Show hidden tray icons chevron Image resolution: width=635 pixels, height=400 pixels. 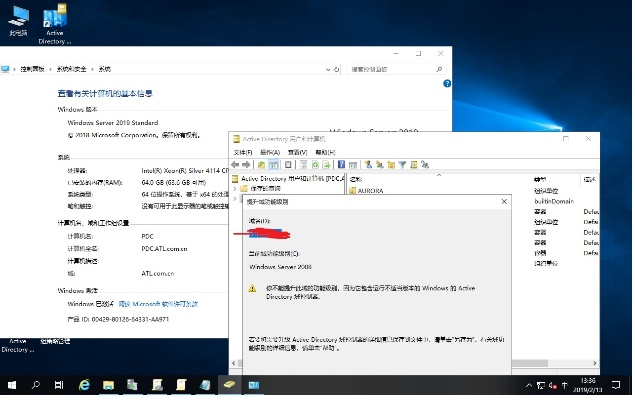[529, 385]
